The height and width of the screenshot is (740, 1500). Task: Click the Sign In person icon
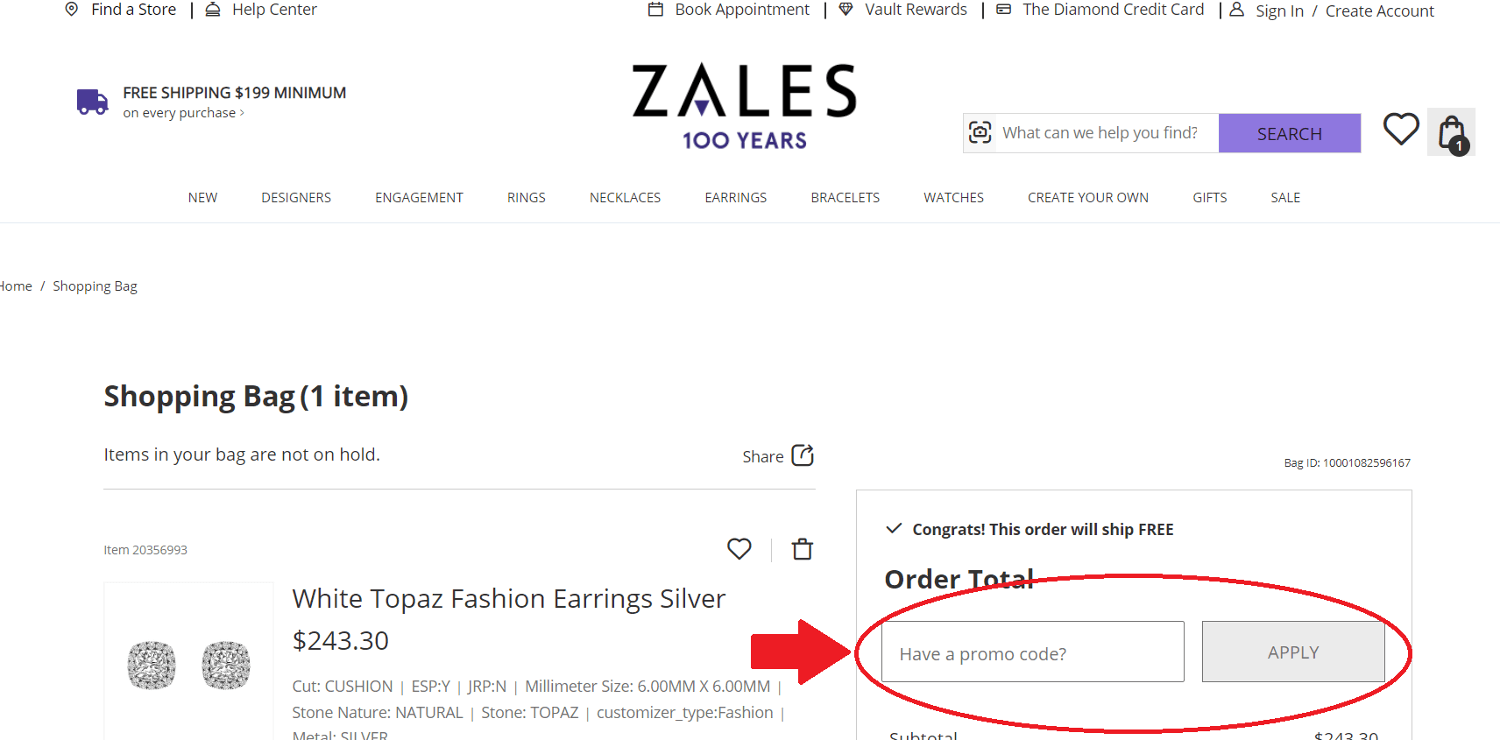(x=1236, y=10)
